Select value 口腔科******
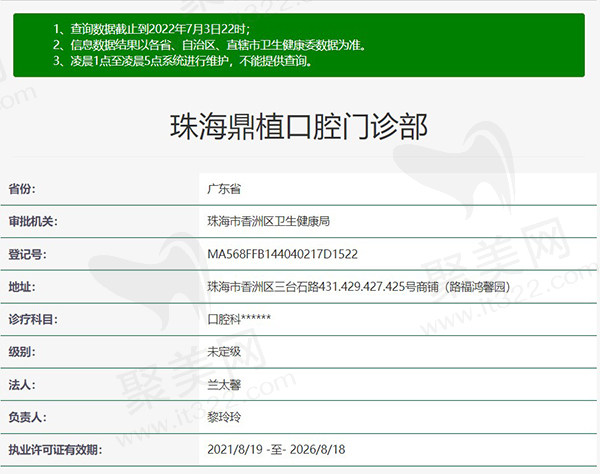Screen dimensions: 600x474 coord(239,319)
